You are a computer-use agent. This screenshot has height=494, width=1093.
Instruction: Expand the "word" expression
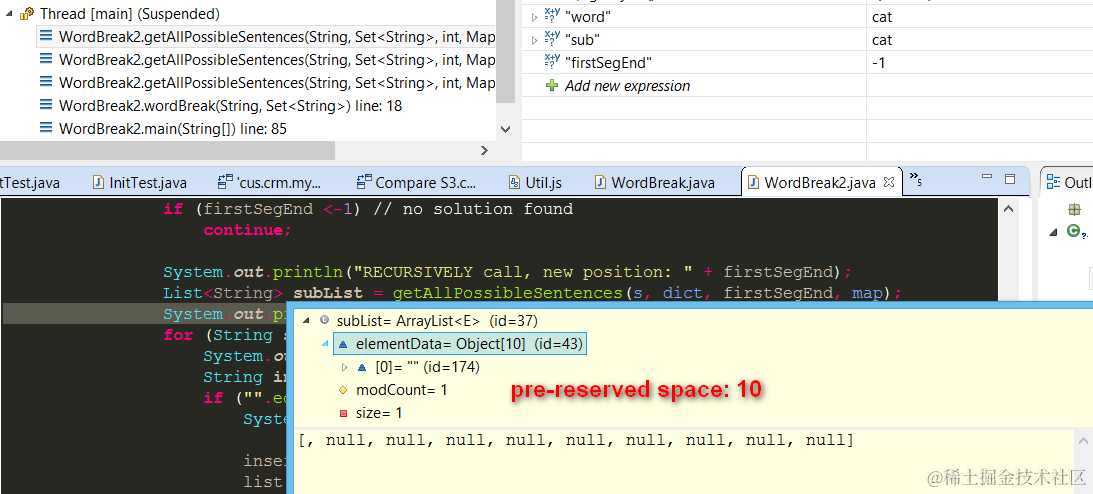point(535,17)
